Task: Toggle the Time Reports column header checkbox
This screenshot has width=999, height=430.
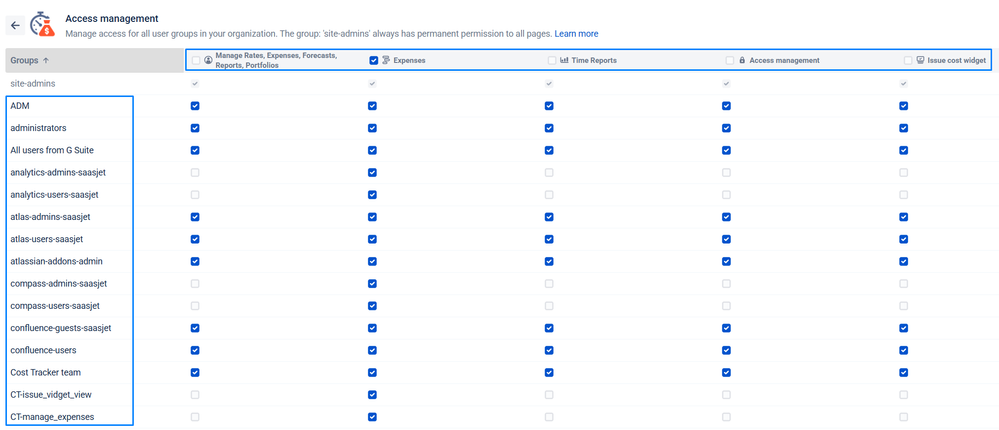Action: tap(551, 61)
